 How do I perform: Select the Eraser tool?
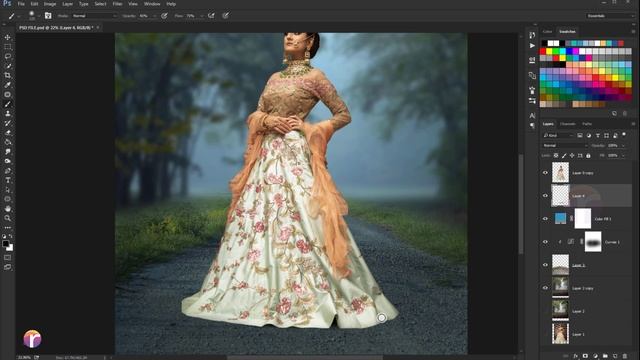point(7,133)
